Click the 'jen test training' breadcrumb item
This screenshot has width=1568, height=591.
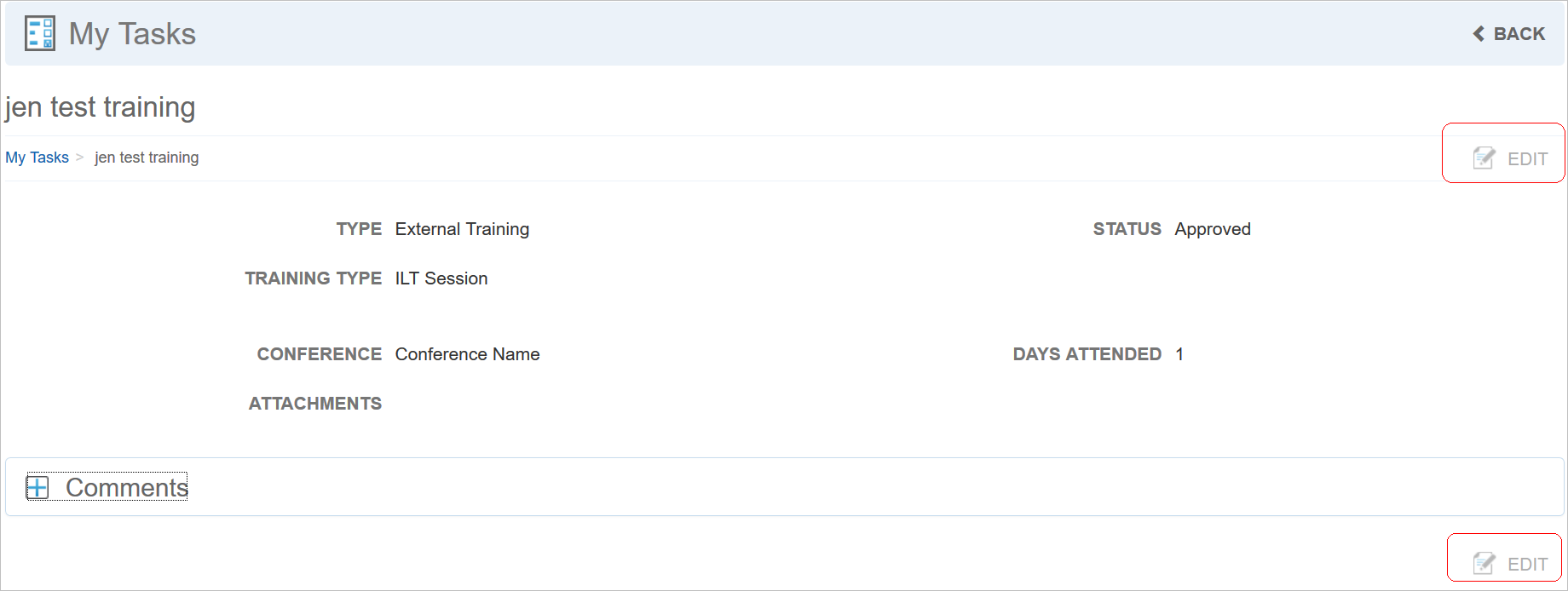click(x=147, y=158)
